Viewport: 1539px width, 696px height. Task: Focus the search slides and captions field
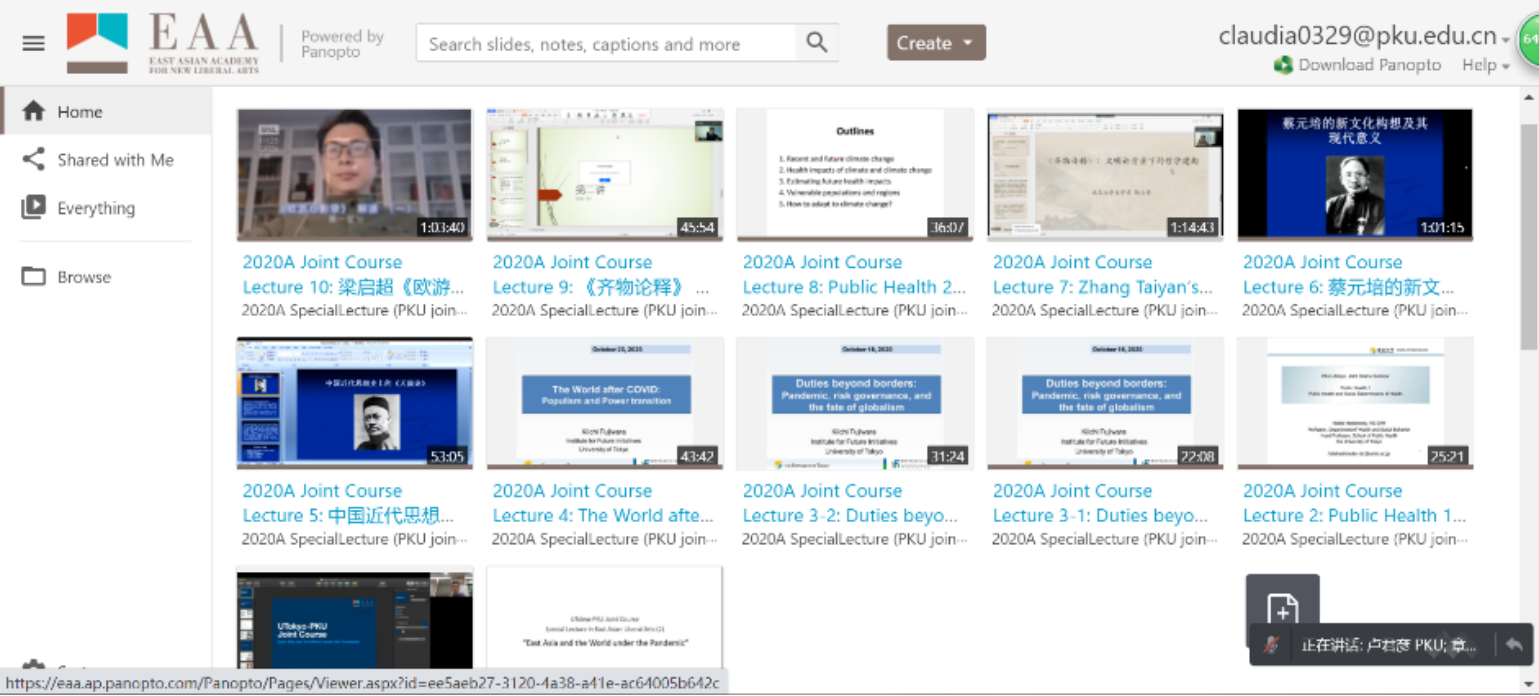coord(606,43)
